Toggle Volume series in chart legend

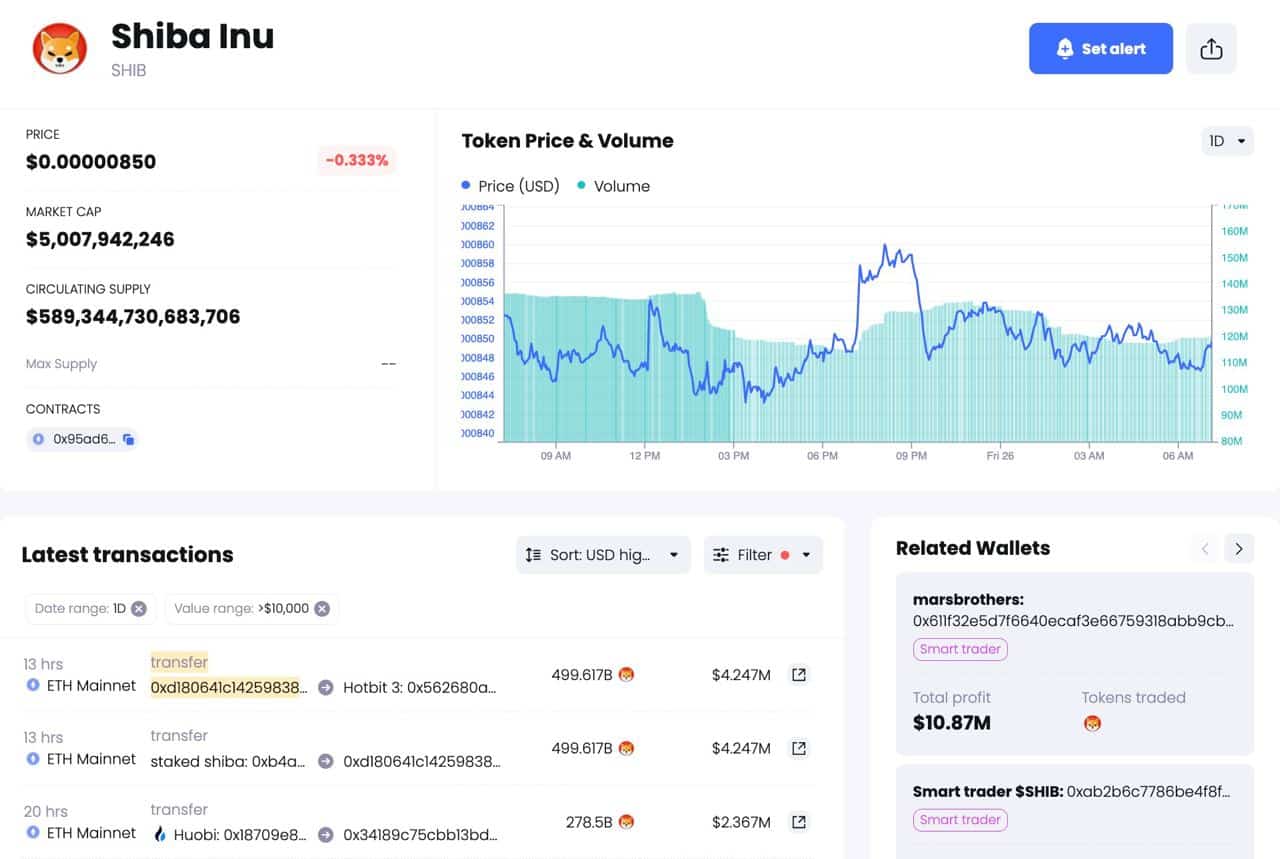pos(613,186)
